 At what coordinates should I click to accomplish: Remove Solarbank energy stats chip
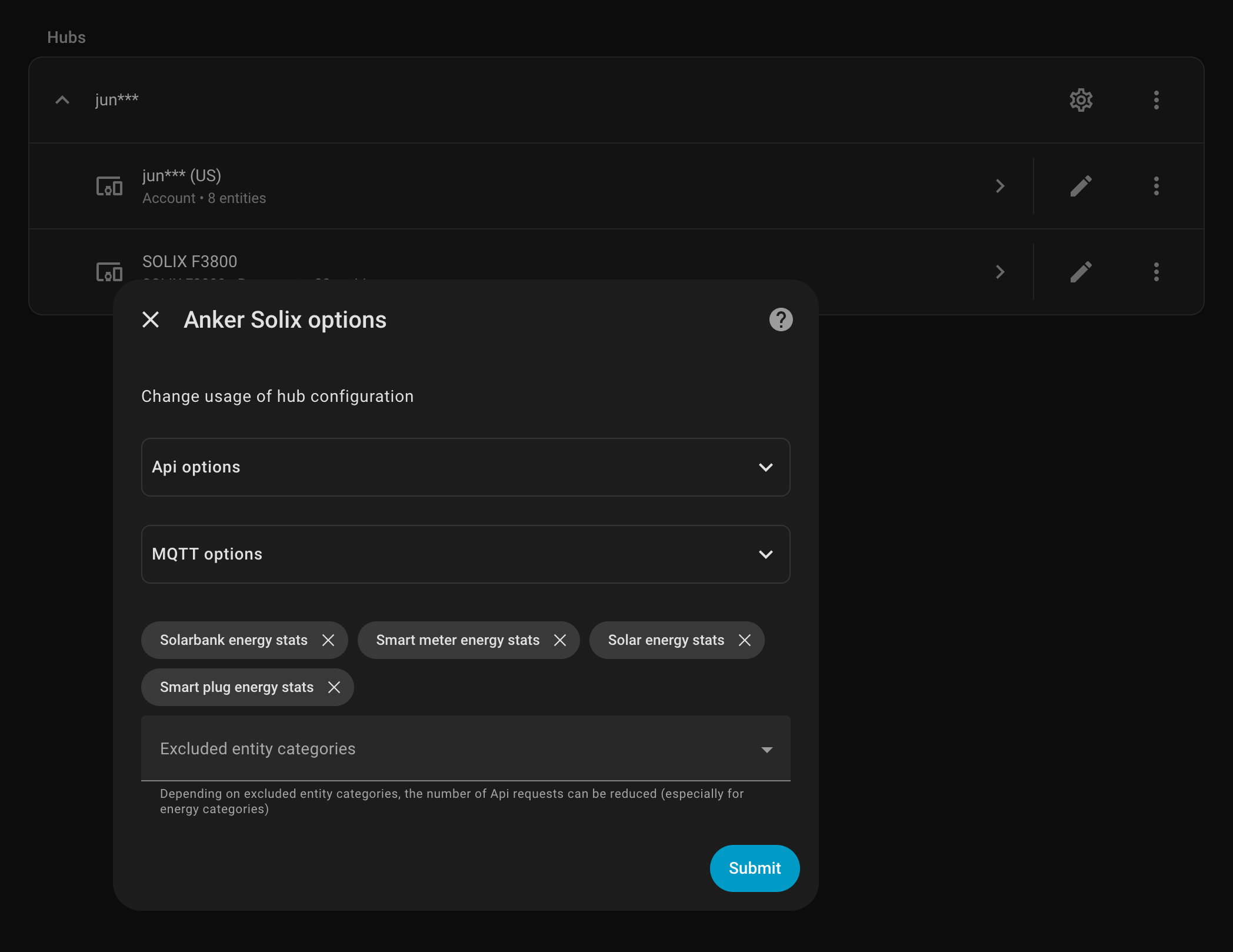[328, 640]
